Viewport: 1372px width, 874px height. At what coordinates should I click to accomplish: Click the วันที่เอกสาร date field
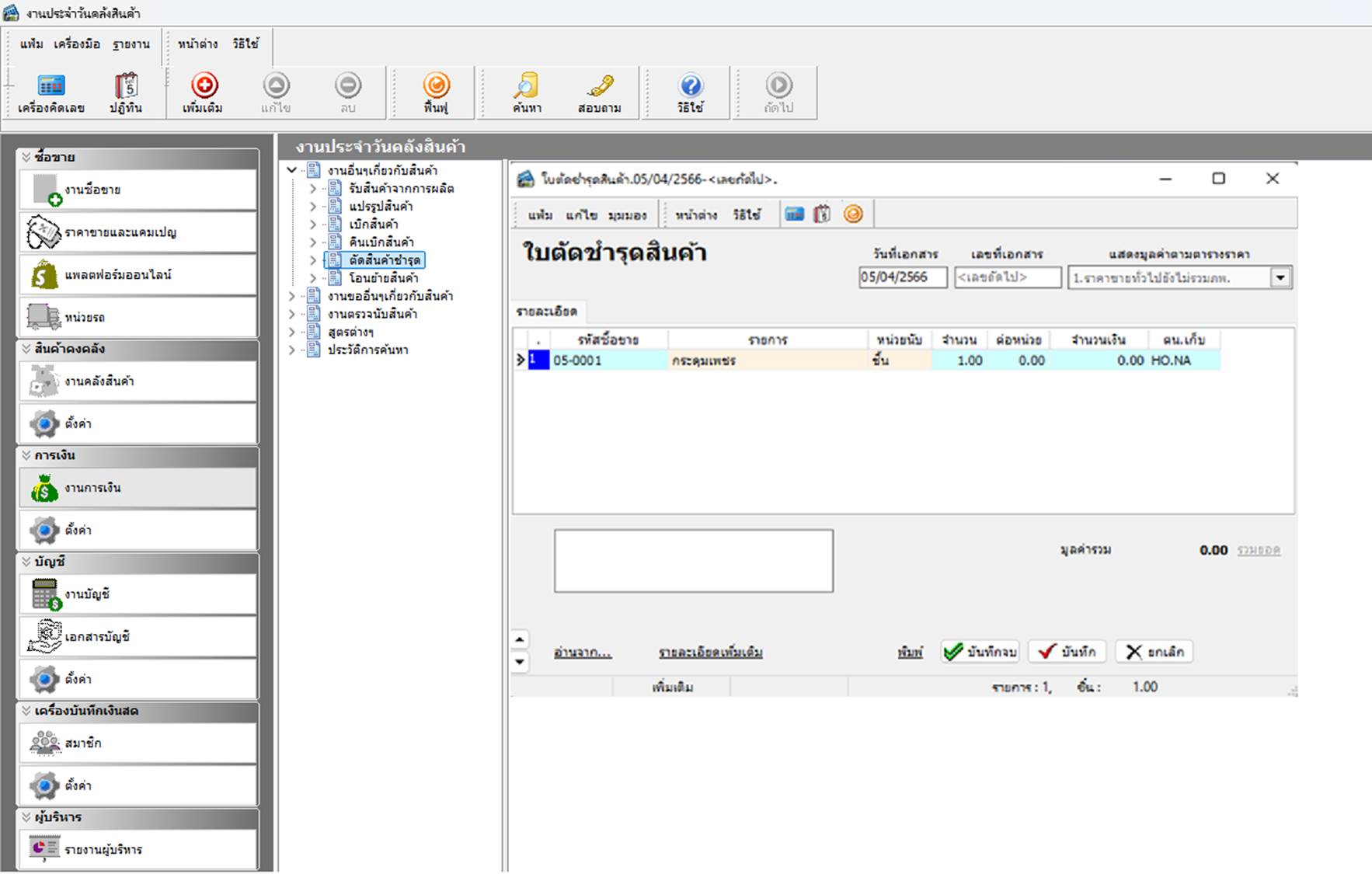point(902,277)
